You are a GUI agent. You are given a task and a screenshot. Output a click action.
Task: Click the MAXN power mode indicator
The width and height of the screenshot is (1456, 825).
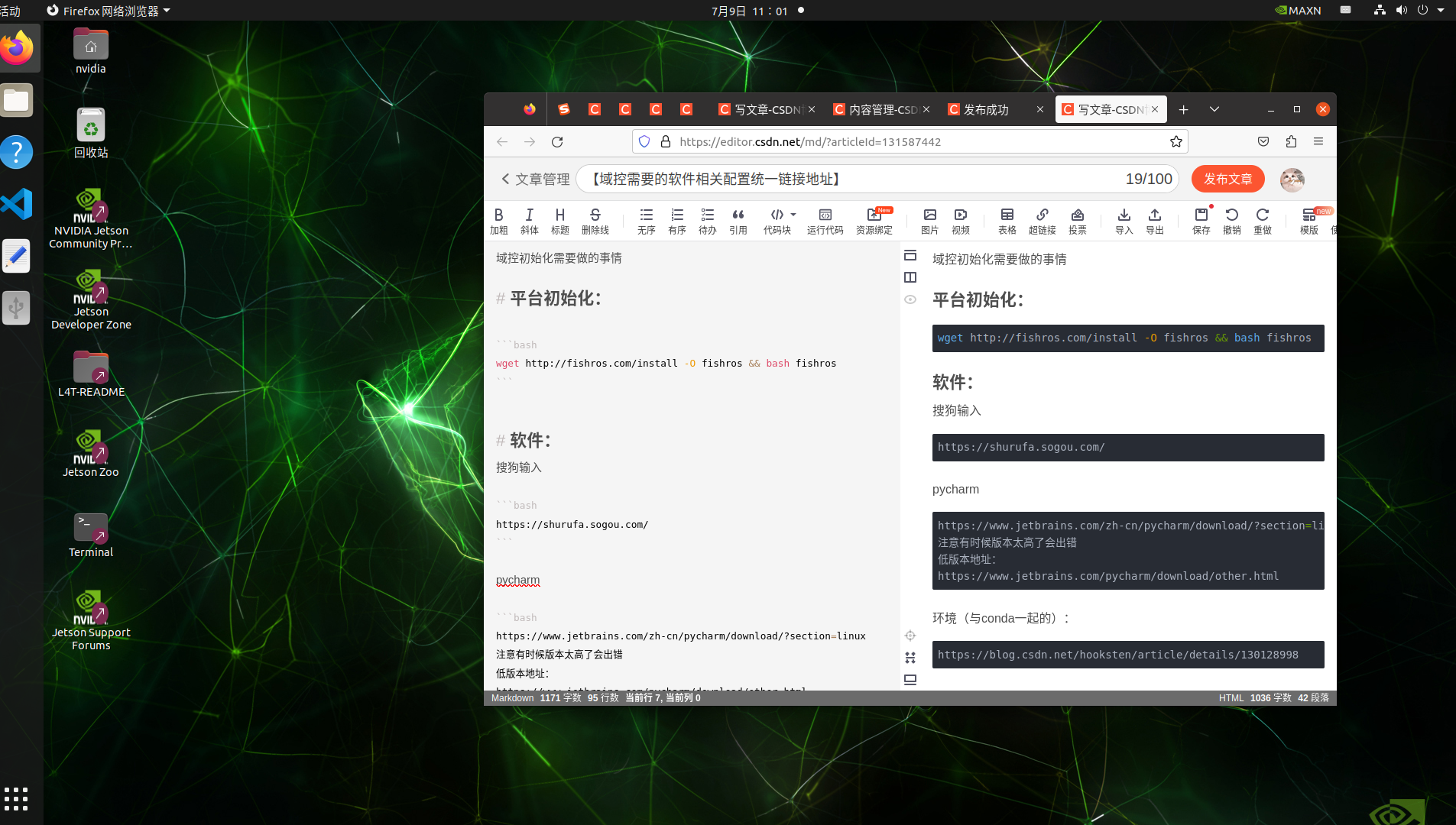(x=1298, y=11)
